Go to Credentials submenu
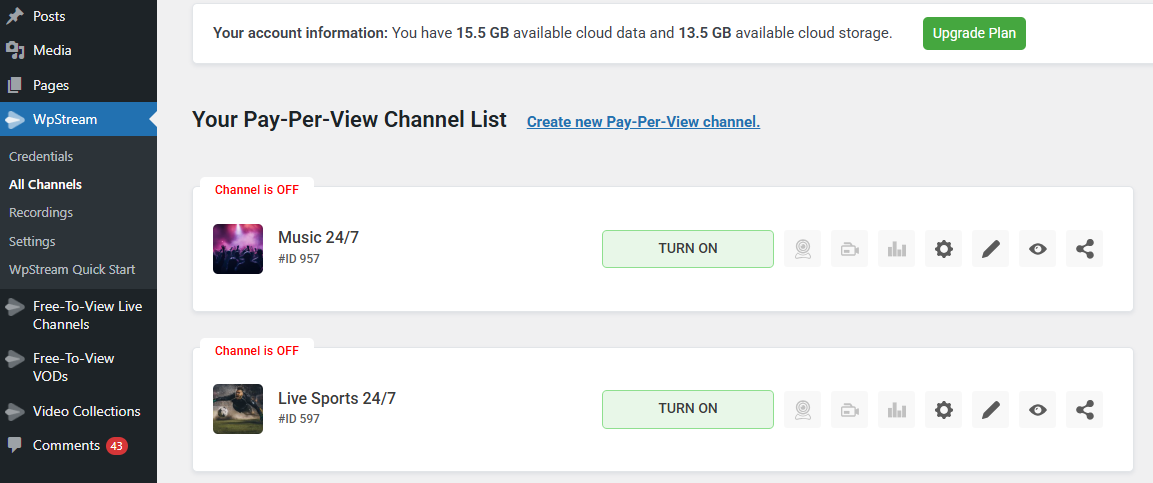Viewport: 1153px width, 483px height. [x=41, y=157]
